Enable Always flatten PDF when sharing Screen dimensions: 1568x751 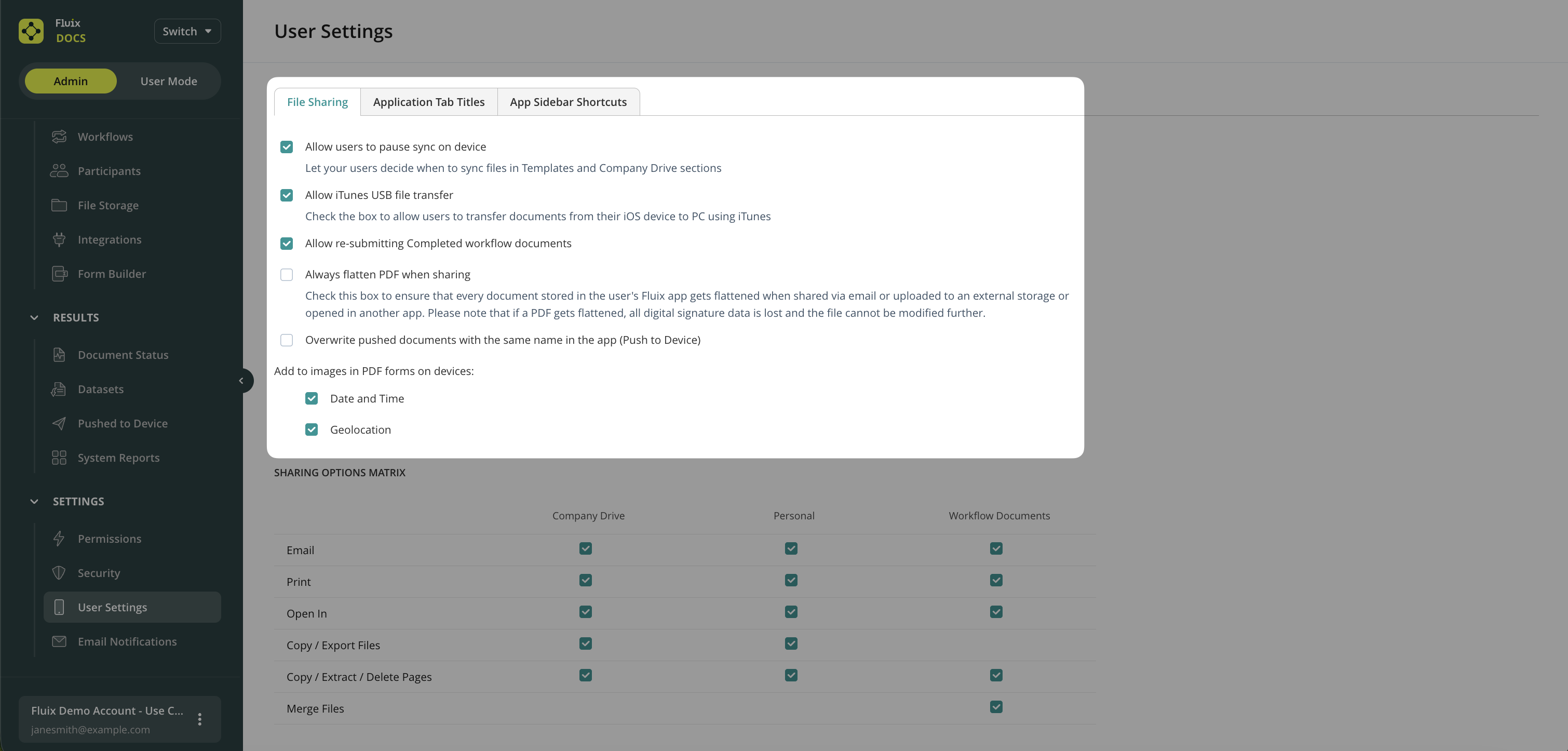[x=287, y=275]
